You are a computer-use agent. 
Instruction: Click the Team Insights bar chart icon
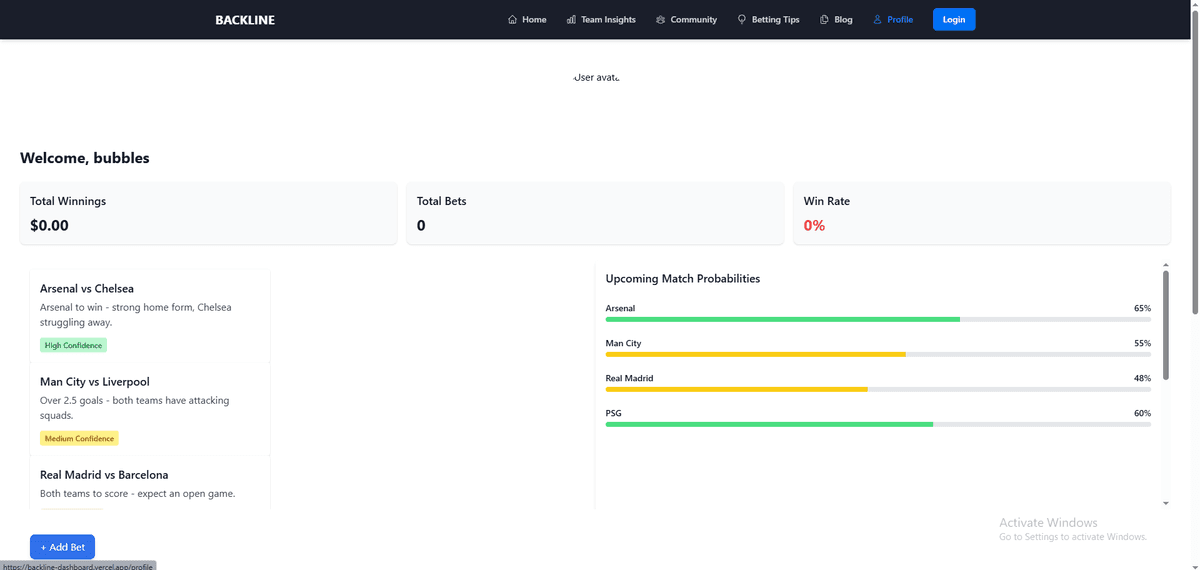pyautogui.click(x=571, y=20)
